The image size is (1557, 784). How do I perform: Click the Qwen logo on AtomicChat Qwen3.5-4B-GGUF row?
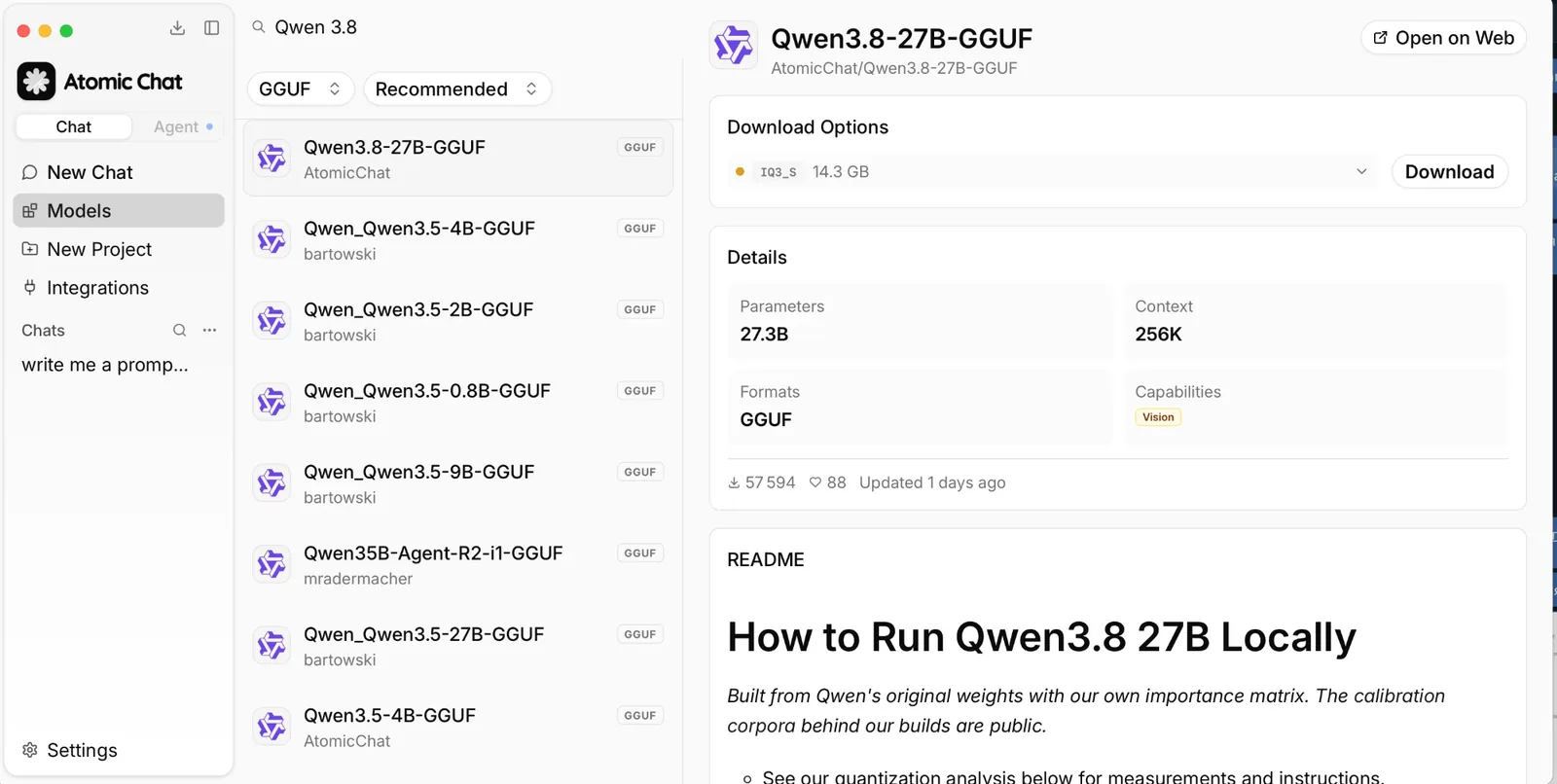[272, 727]
